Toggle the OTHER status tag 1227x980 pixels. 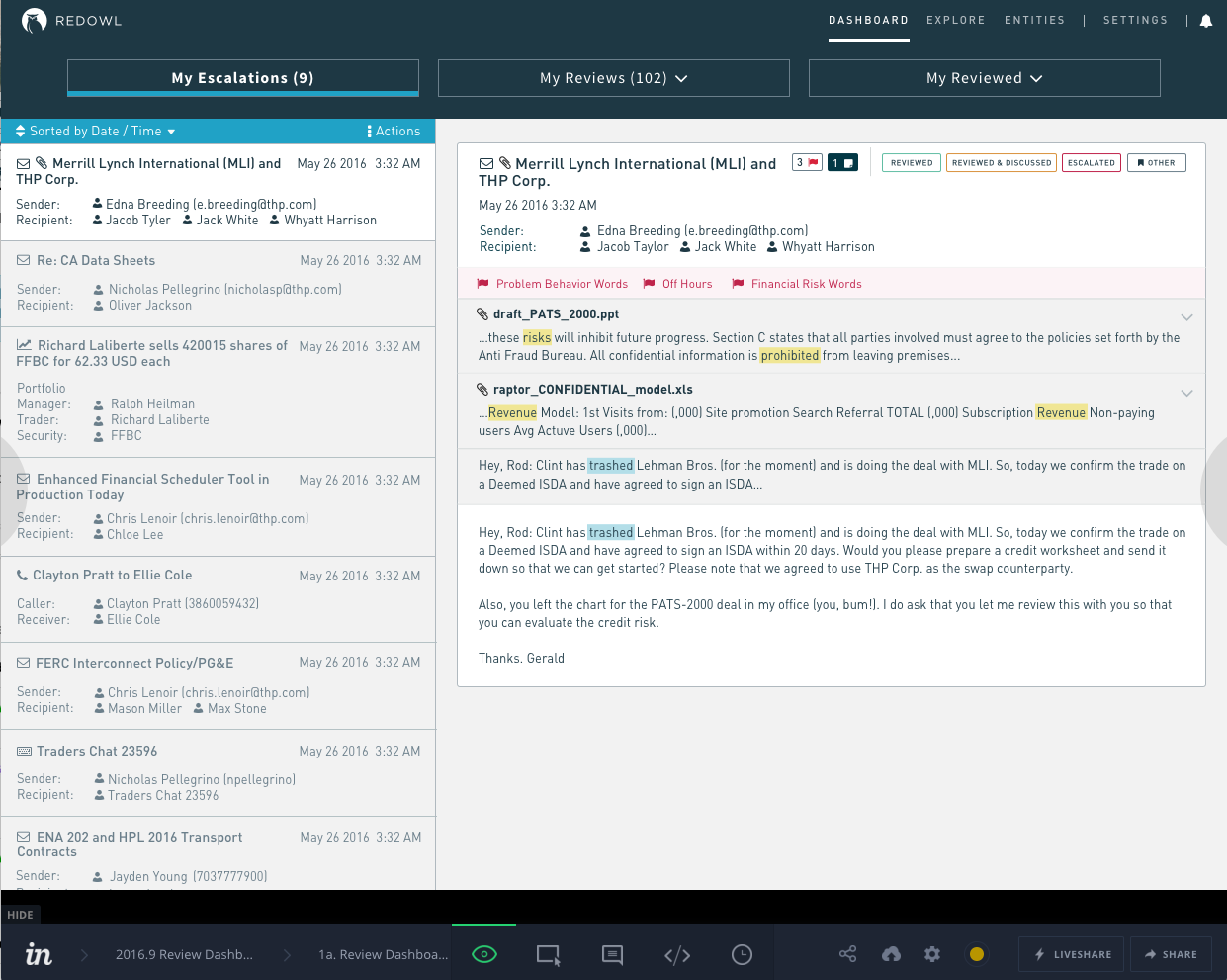1156,162
